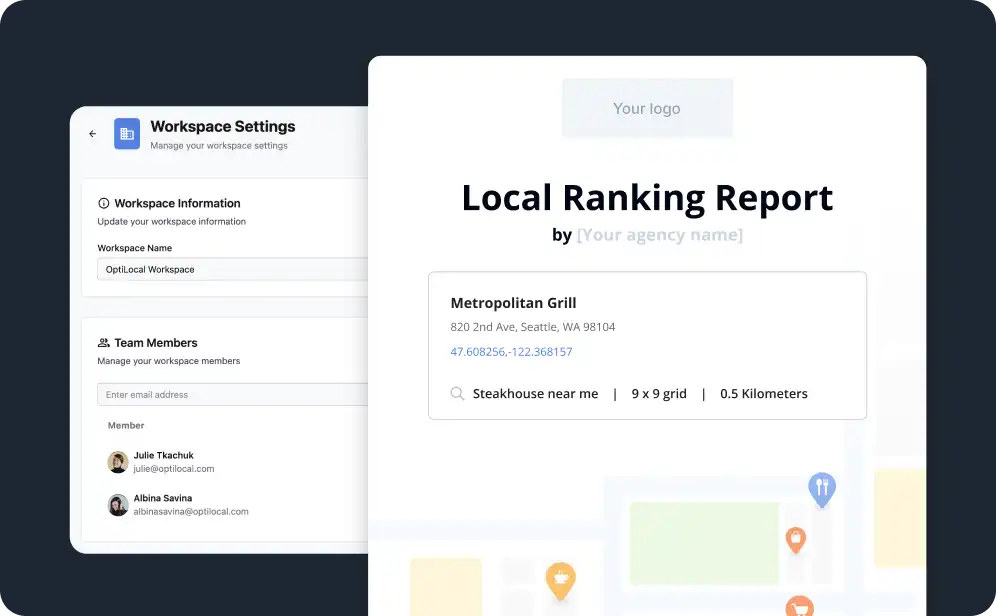Open the 47.608256,-122.368157 coordinates link
996x616 pixels.
pyautogui.click(x=511, y=352)
